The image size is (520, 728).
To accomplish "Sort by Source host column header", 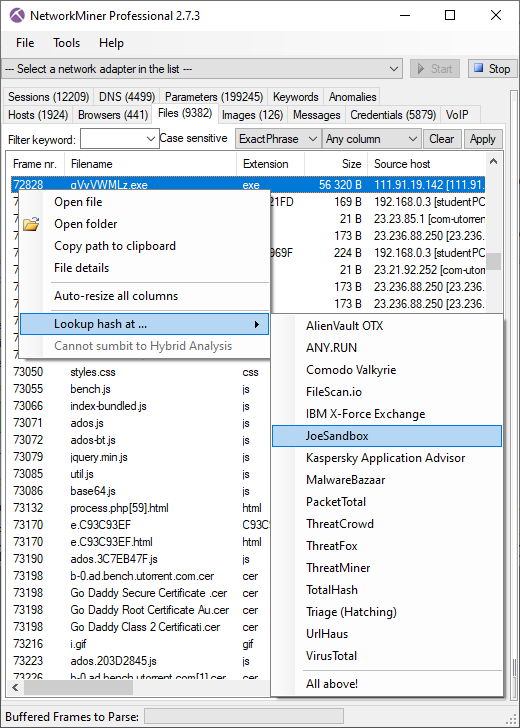I will 426,164.
